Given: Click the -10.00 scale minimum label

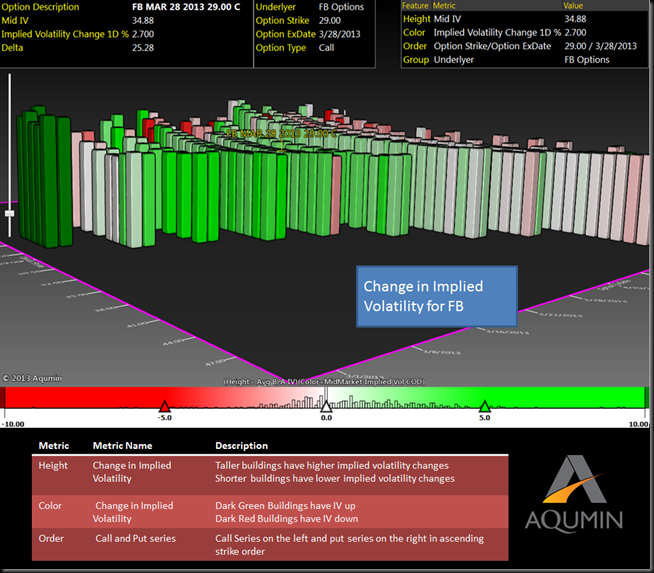Looking at the screenshot, I should coord(13,424).
